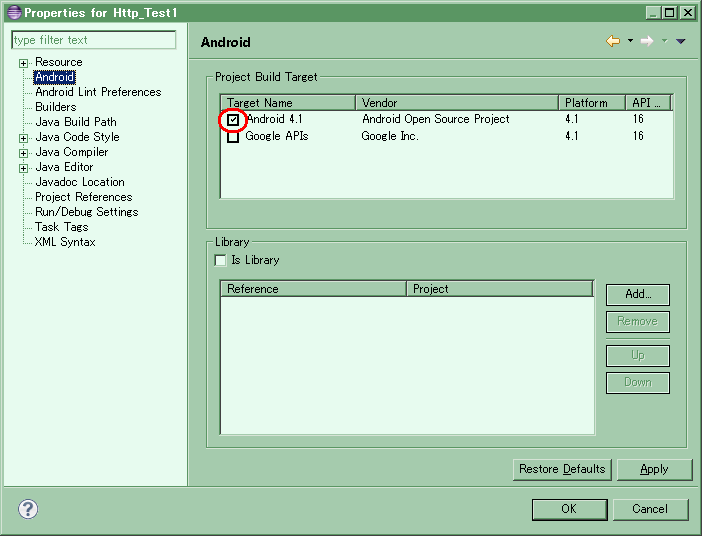Image resolution: width=702 pixels, height=536 pixels.
Task: Click the Google APIs row name
Action: pyautogui.click(x=277, y=136)
